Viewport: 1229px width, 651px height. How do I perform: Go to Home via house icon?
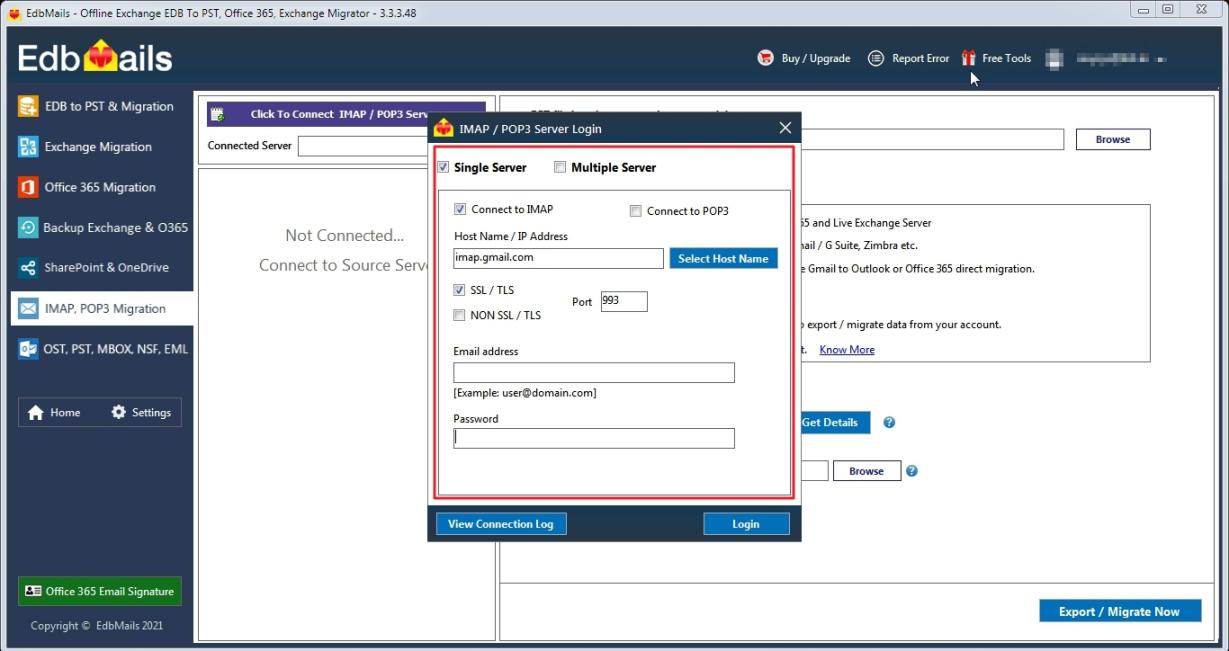tap(36, 412)
